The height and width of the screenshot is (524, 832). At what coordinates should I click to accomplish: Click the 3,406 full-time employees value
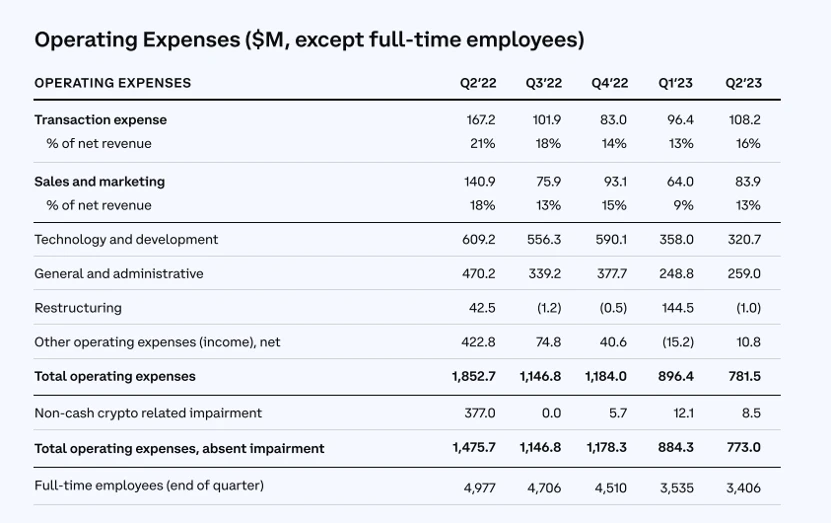click(x=742, y=486)
